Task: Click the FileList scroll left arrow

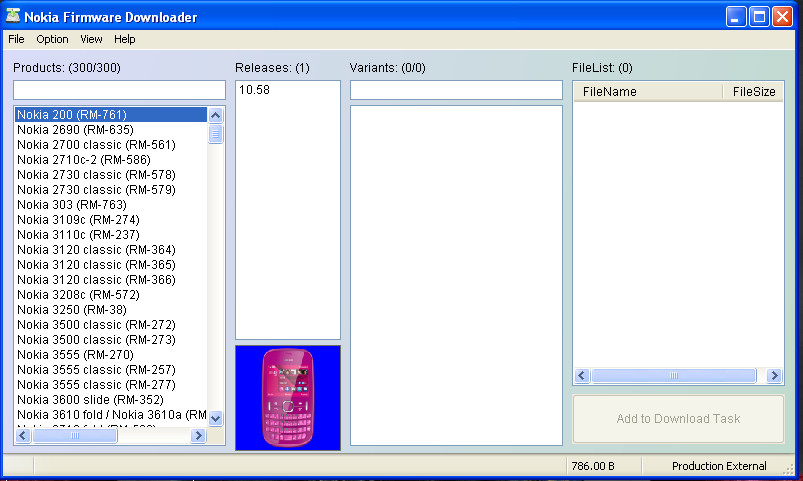Action: (x=581, y=375)
